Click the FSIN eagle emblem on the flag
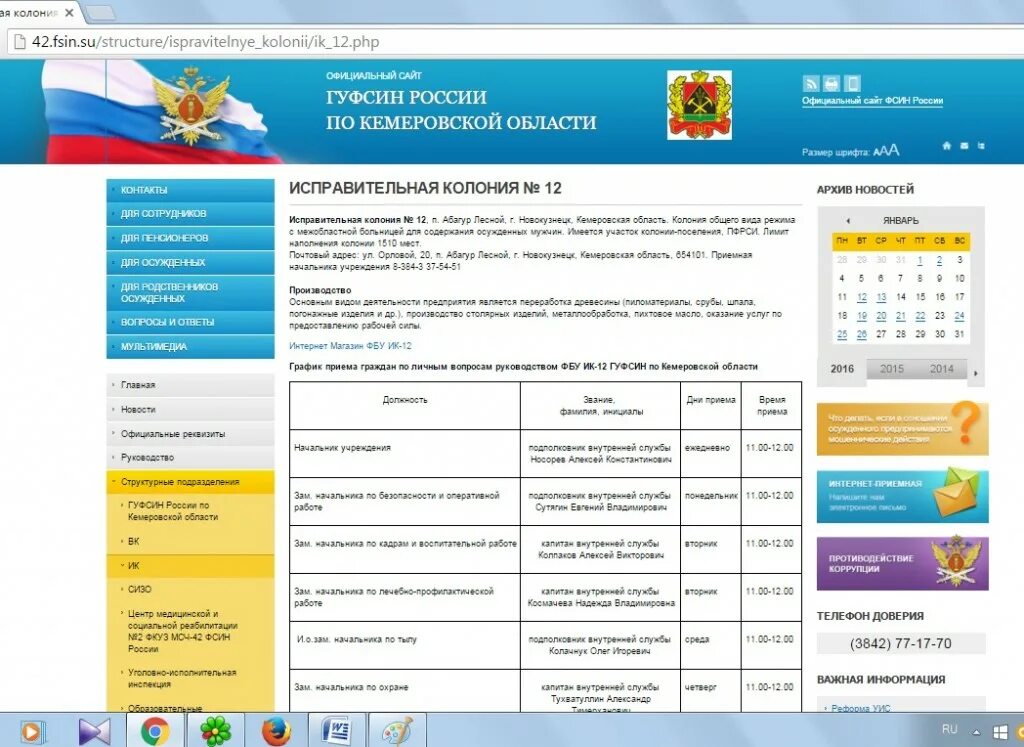The image size is (1024, 747). click(x=191, y=106)
